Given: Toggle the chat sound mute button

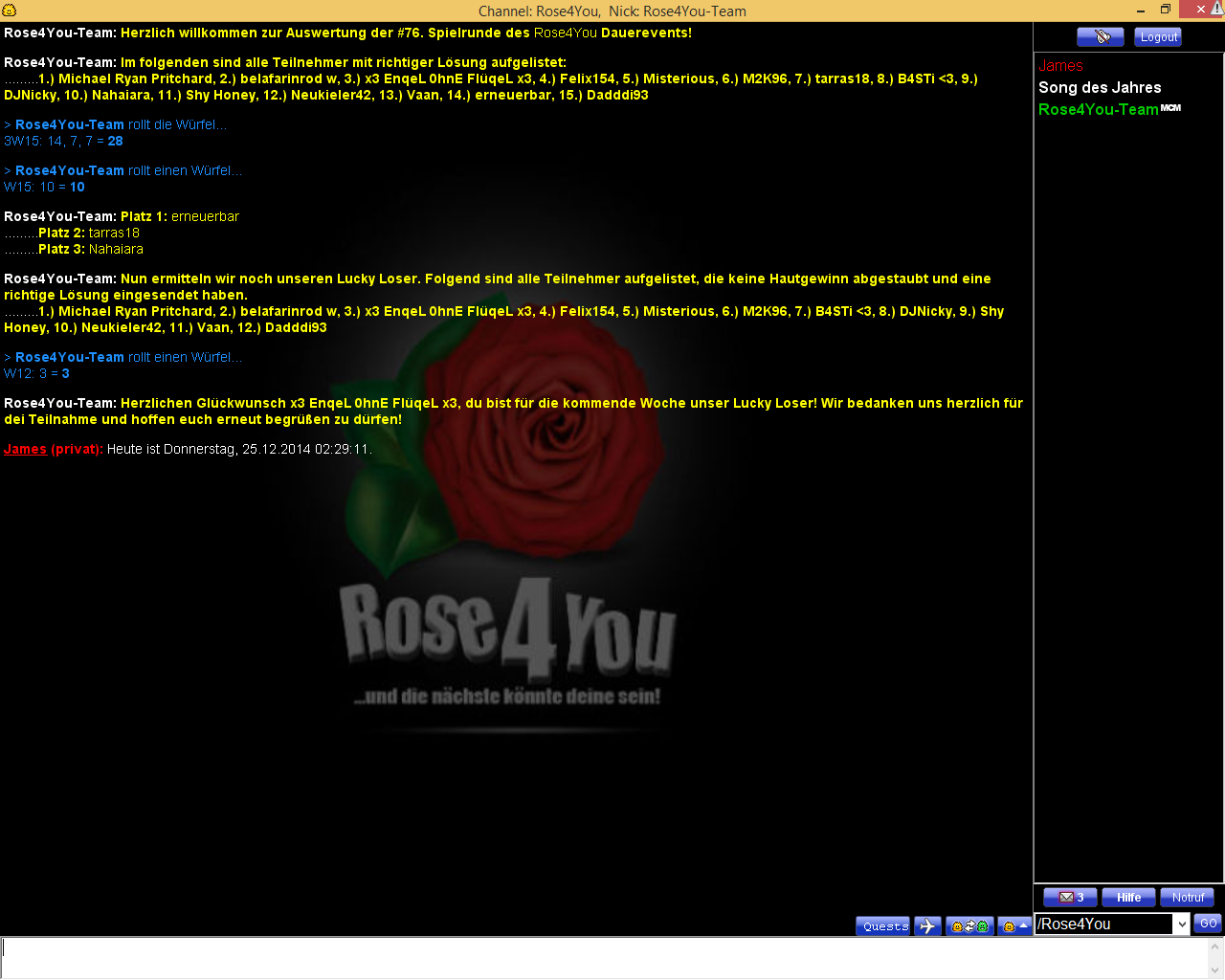Looking at the screenshot, I should [x=1100, y=36].
